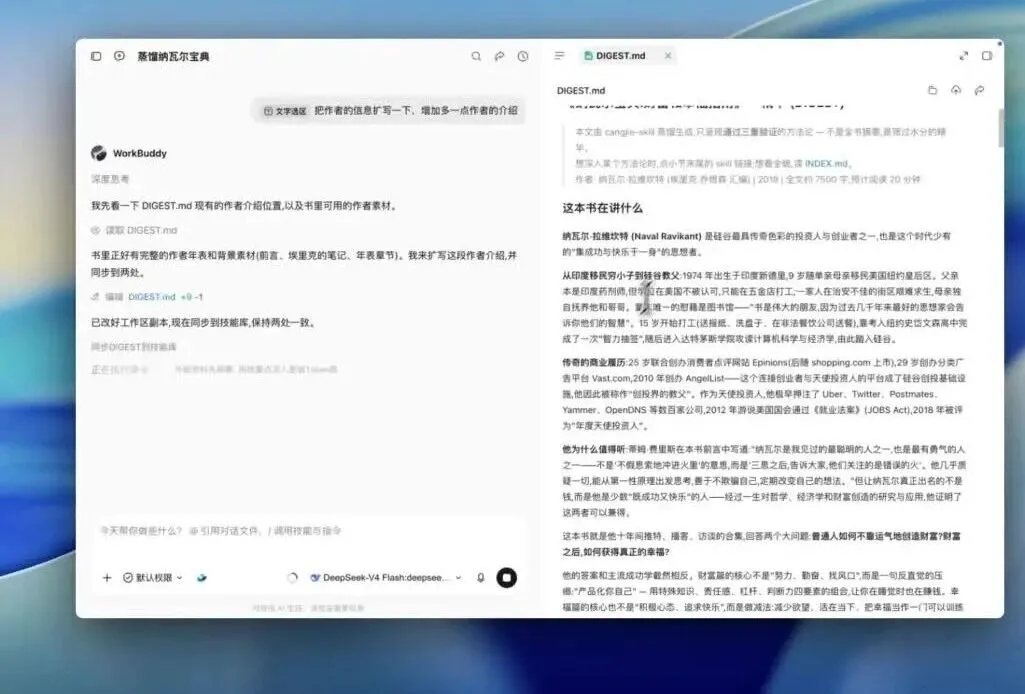Open DIGEST.md containing folder icon
The width and height of the screenshot is (1025, 694).
click(x=932, y=90)
